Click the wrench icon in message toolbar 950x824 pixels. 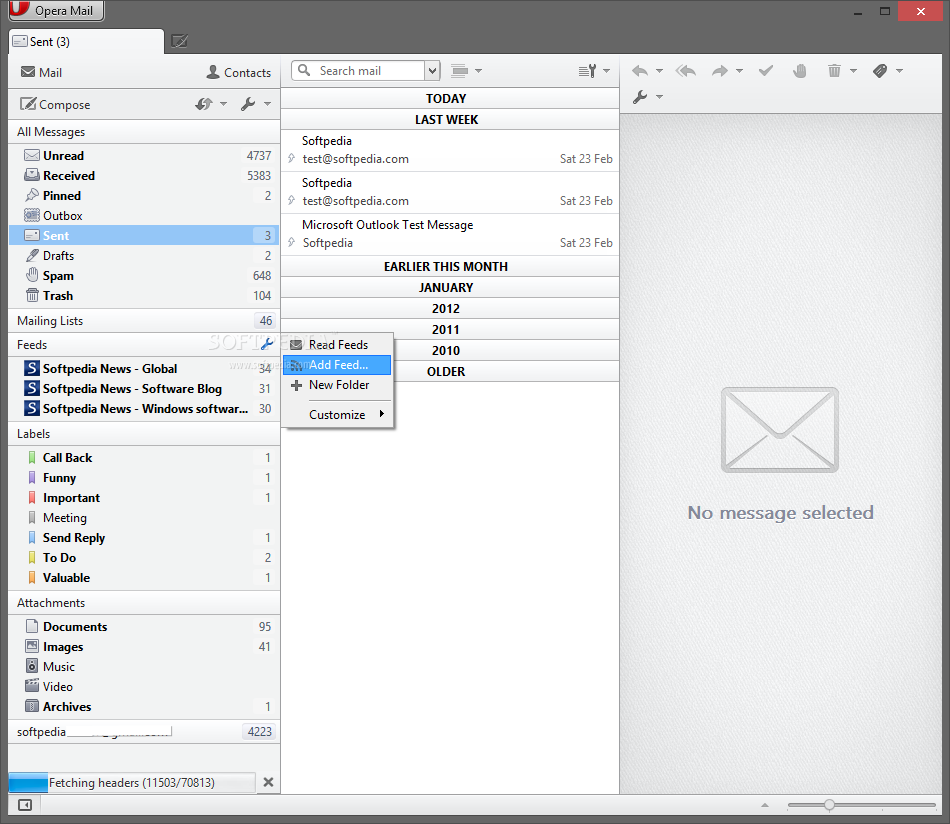pyautogui.click(x=640, y=96)
